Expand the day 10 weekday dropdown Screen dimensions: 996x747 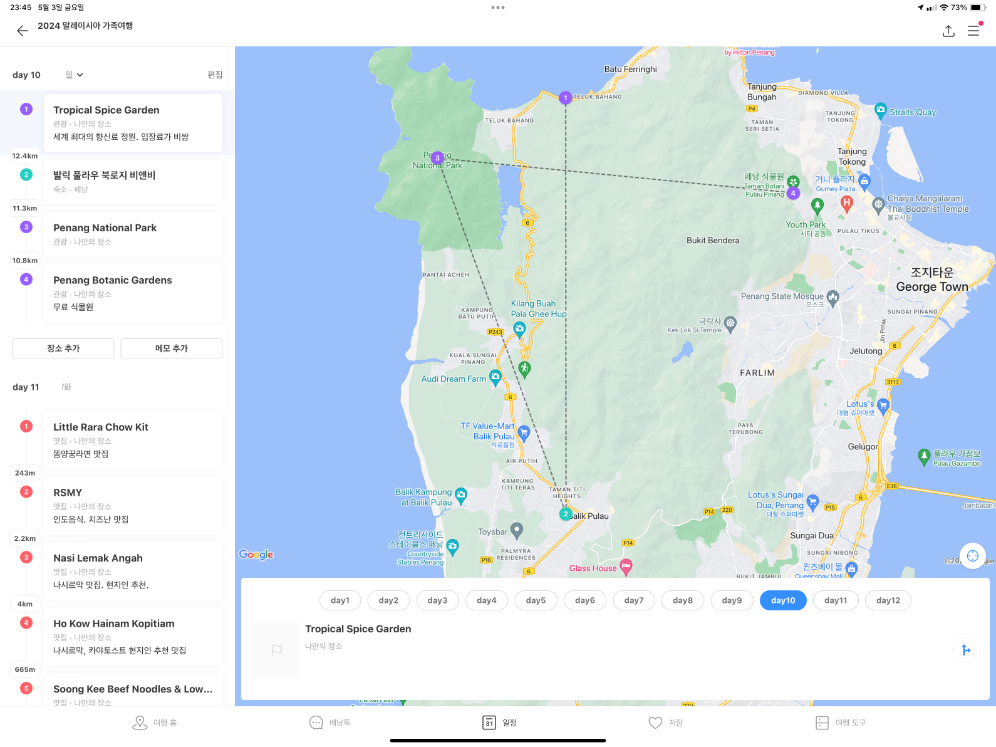(x=74, y=75)
